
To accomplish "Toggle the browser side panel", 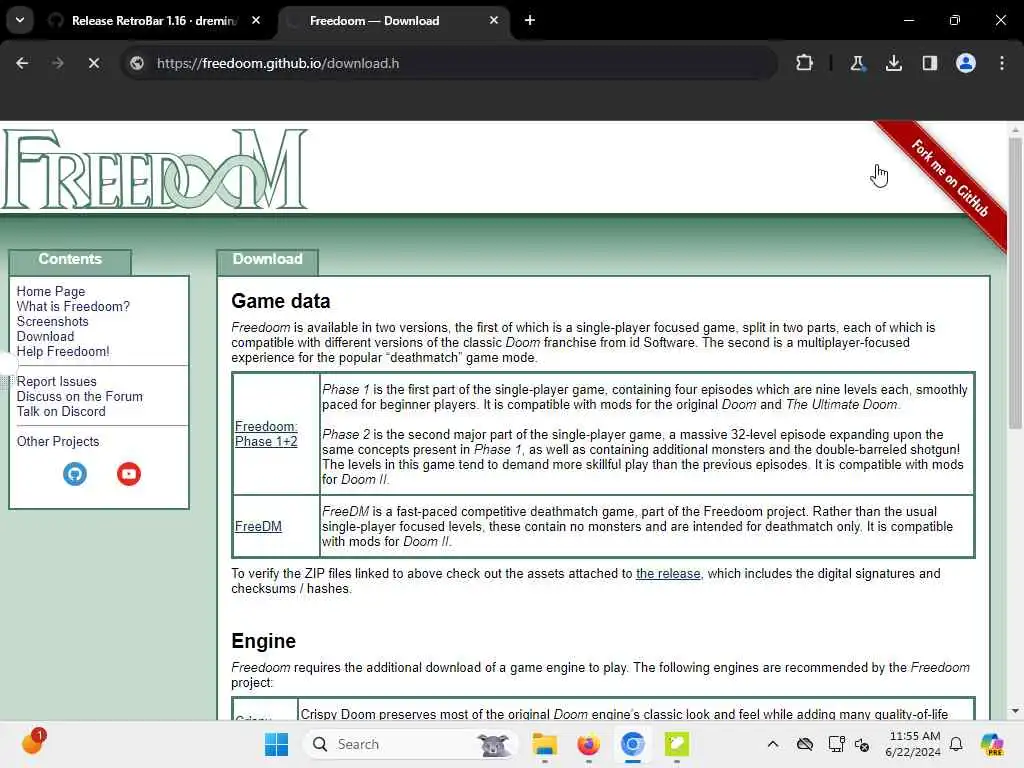I will pos(929,63).
